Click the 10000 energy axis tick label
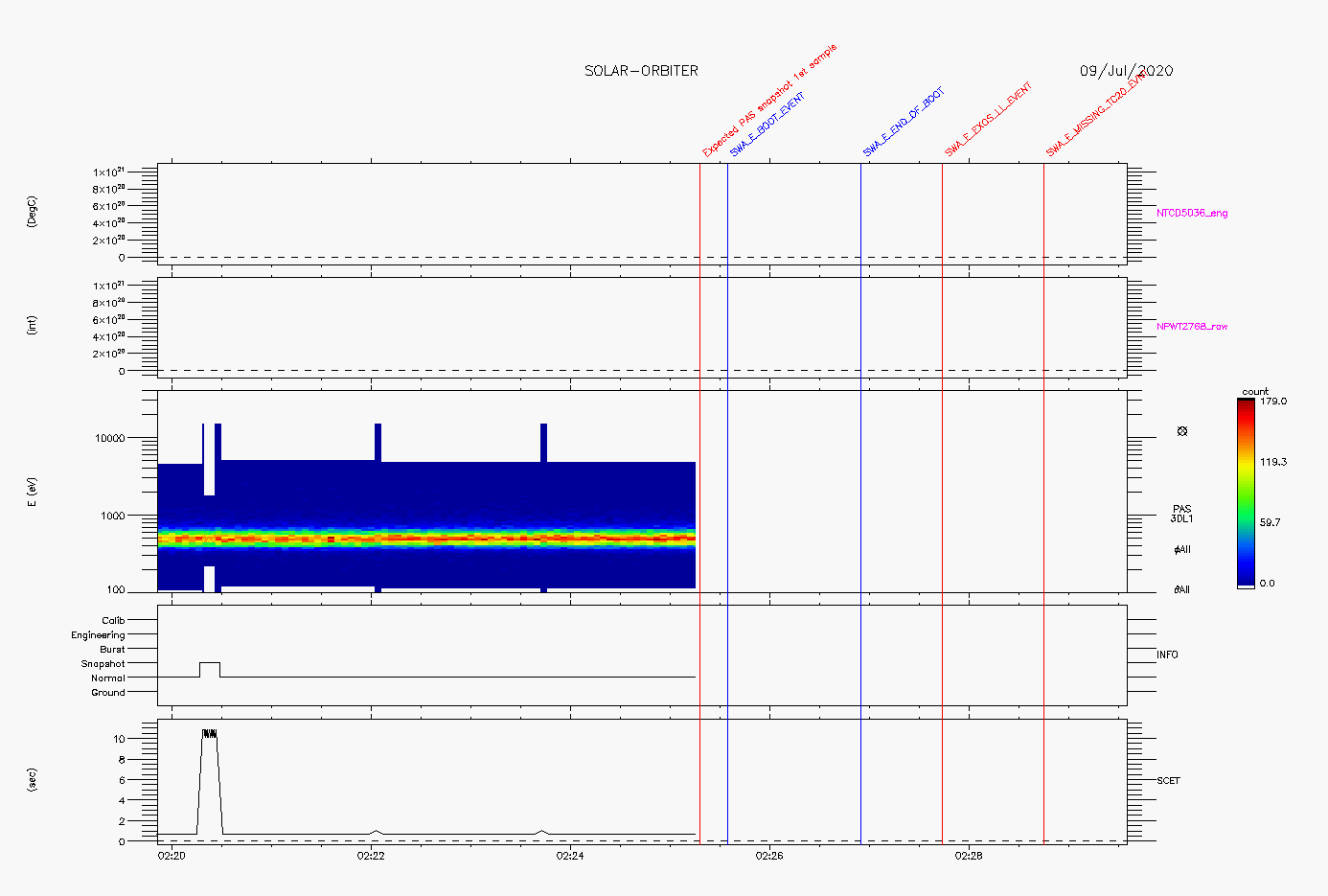The height and width of the screenshot is (896, 1328). click(109, 438)
